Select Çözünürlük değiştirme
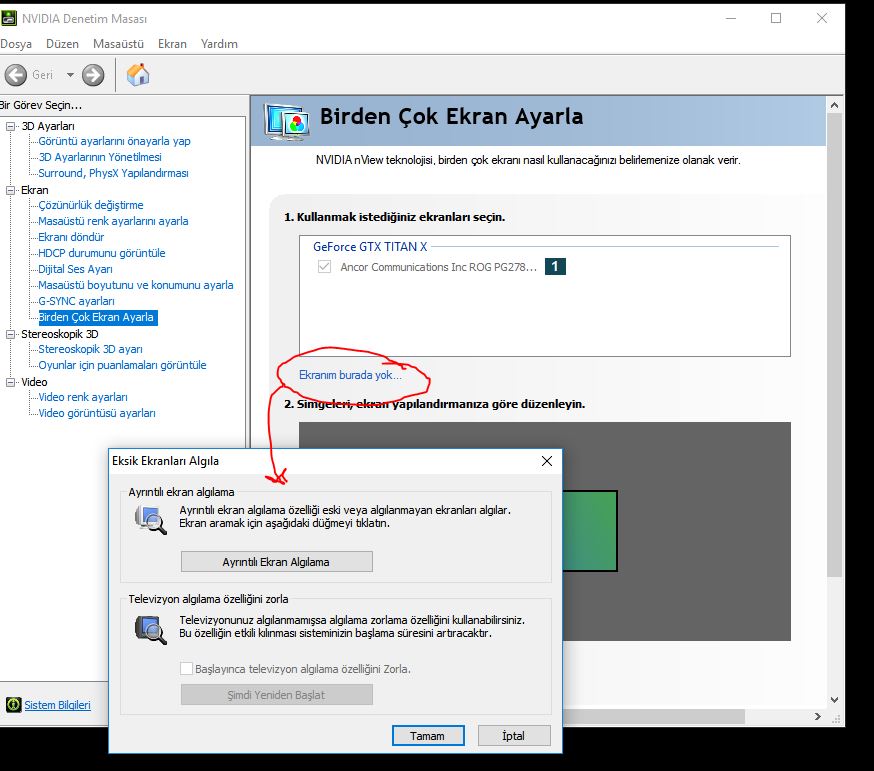This screenshot has height=771, width=874. tap(91, 205)
